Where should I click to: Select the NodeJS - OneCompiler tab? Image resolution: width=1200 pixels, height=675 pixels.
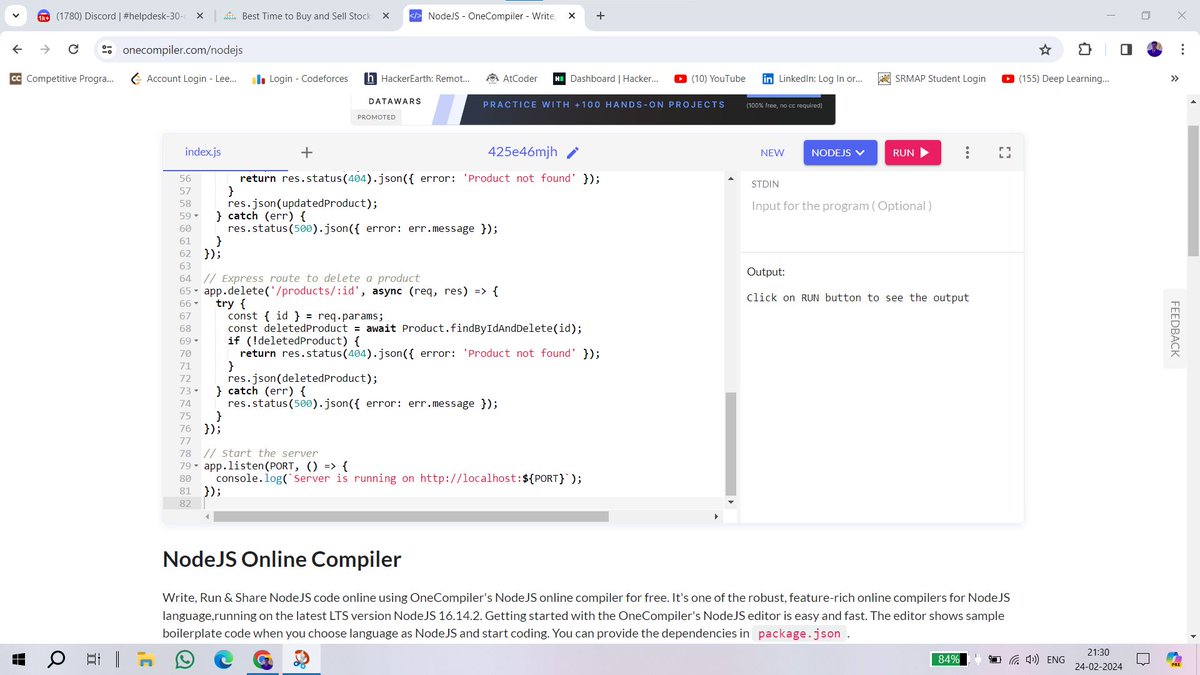point(494,17)
